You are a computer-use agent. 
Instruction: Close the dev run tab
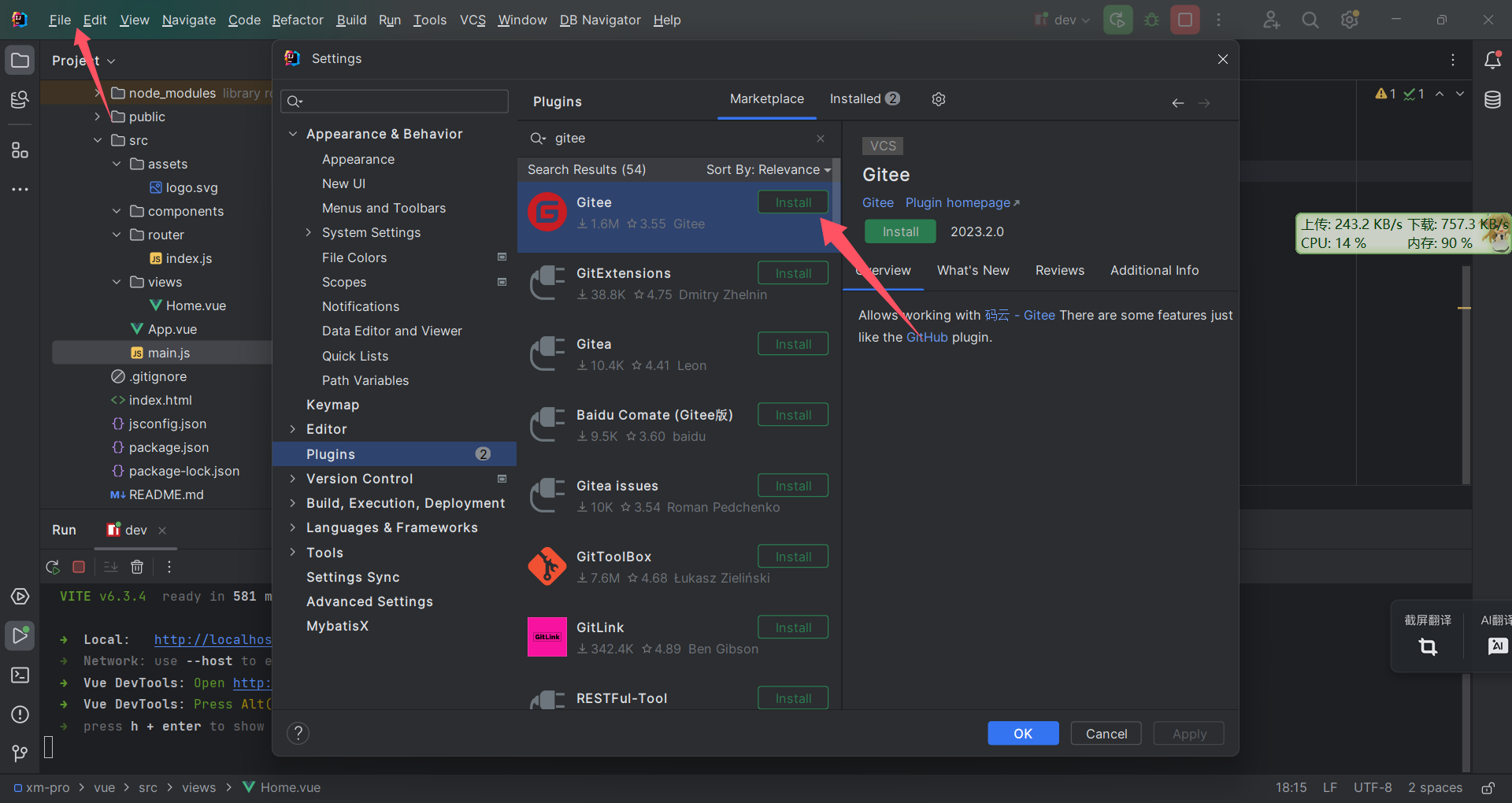pos(162,531)
